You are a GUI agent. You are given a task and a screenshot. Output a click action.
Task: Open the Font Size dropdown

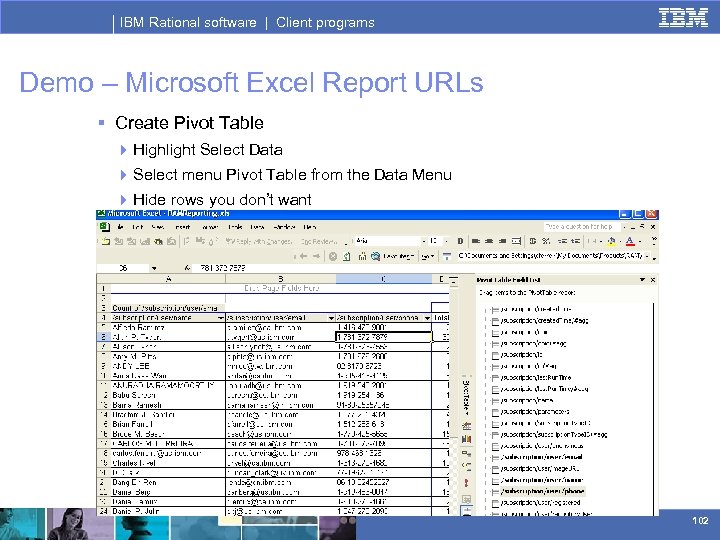446,241
